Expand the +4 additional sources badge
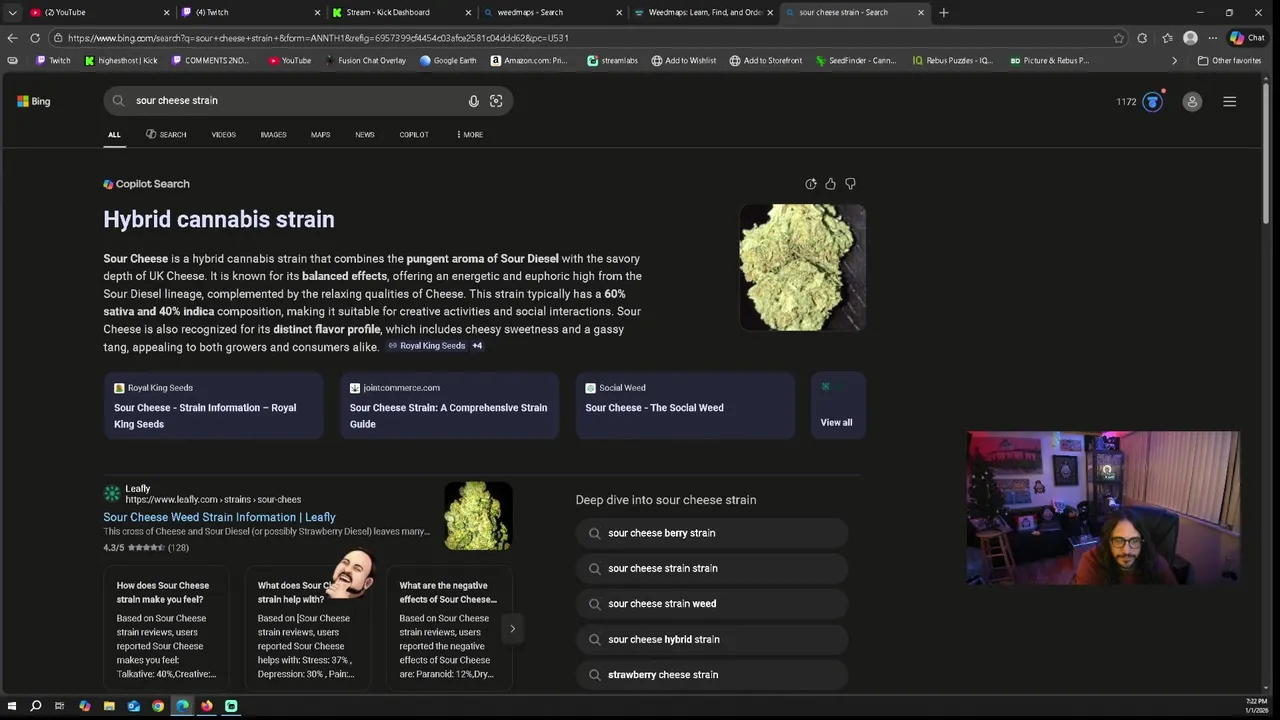This screenshot has width=1280, height=720. click(477, 346)
